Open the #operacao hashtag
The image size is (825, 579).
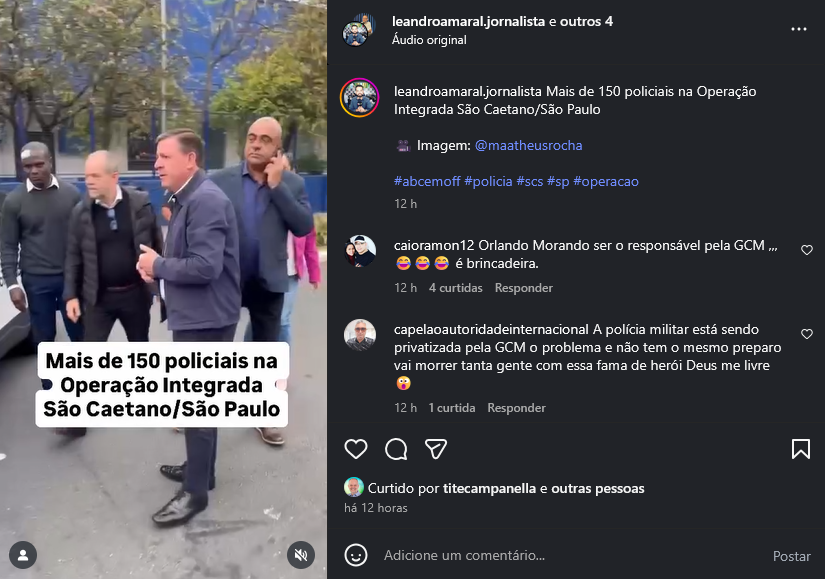coord(606,182)
